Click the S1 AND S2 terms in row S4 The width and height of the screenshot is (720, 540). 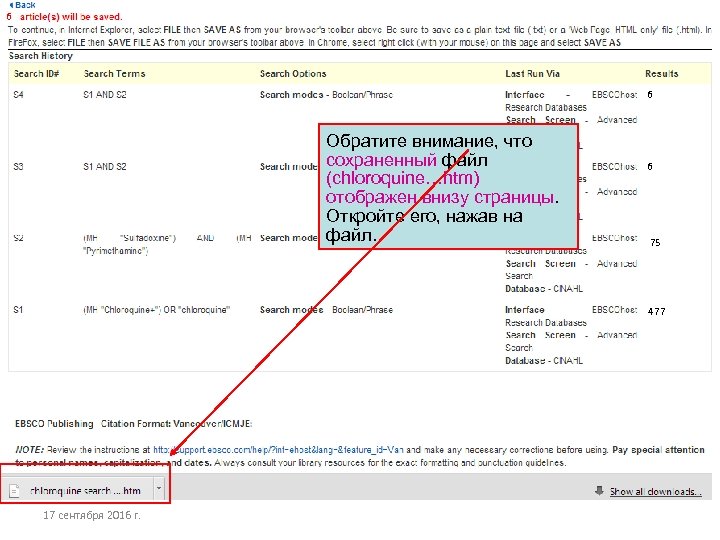[x=105, y=95]
